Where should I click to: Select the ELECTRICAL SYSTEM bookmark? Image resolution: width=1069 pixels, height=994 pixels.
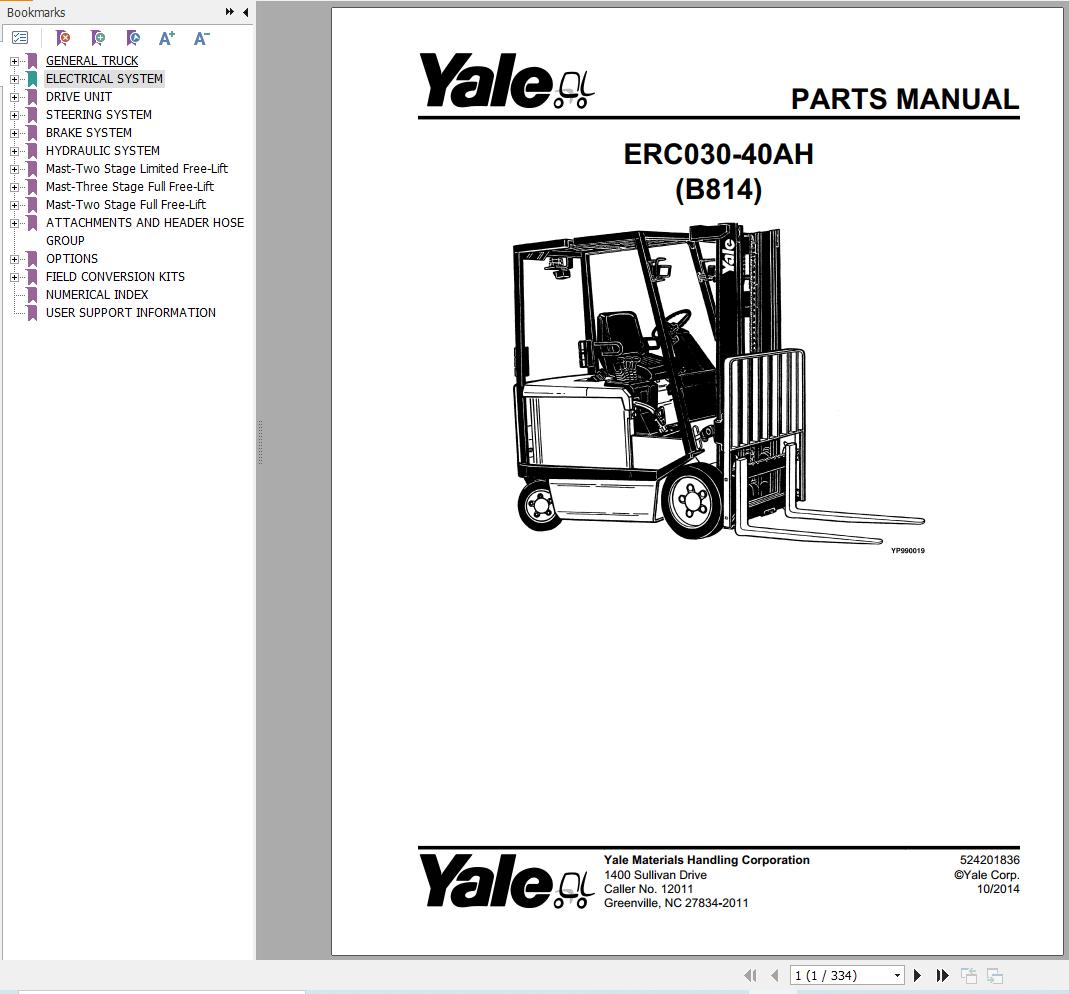point(104,78)
